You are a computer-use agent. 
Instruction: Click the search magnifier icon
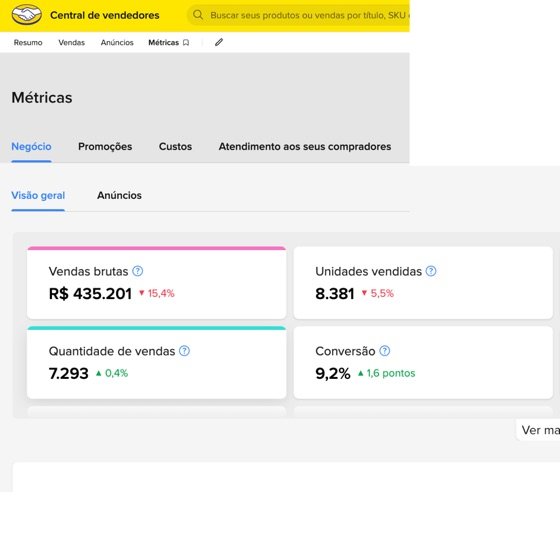tap(198, 15)
